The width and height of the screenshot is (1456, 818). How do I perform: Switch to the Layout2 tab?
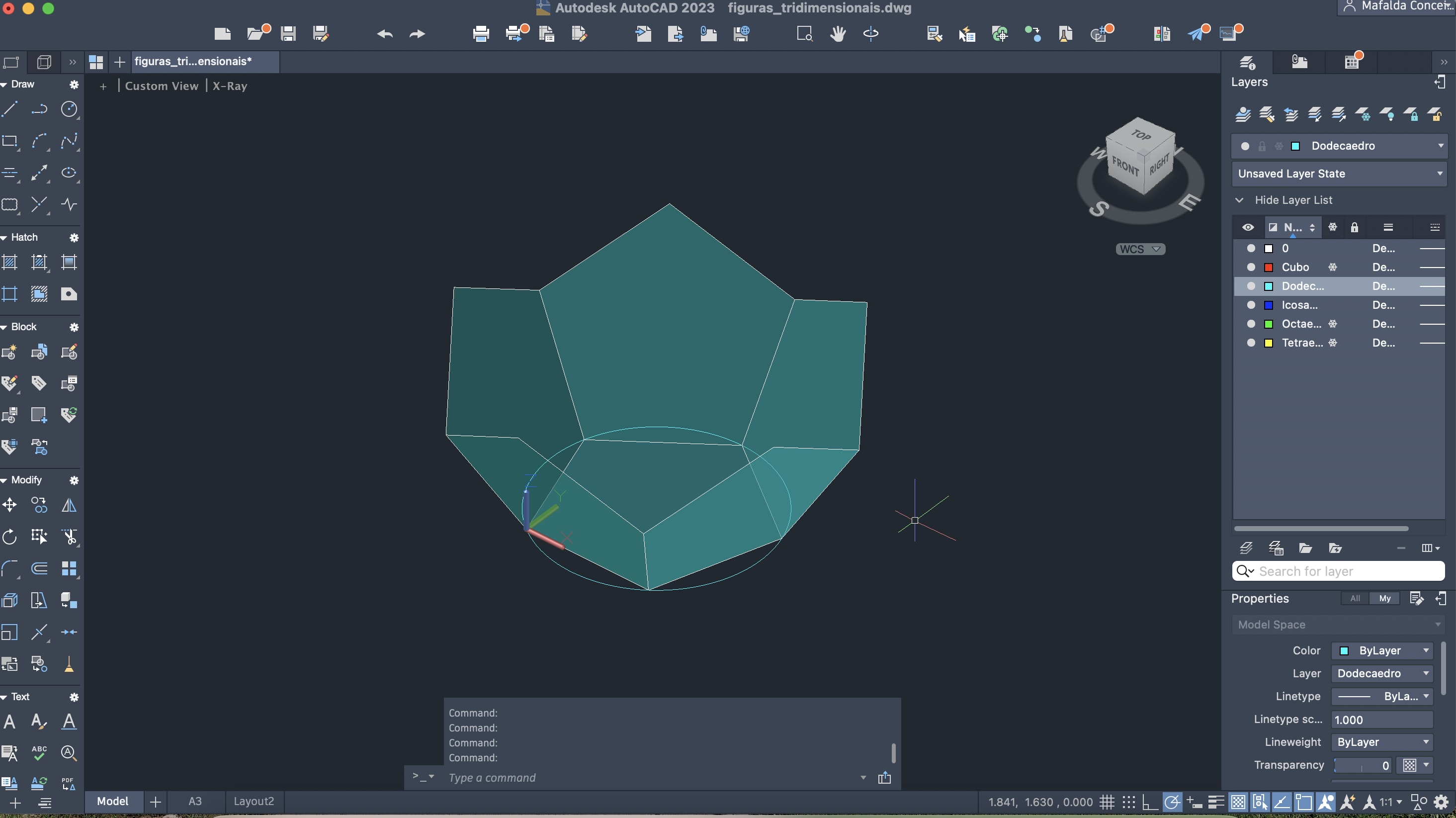[x=253, y=801]
